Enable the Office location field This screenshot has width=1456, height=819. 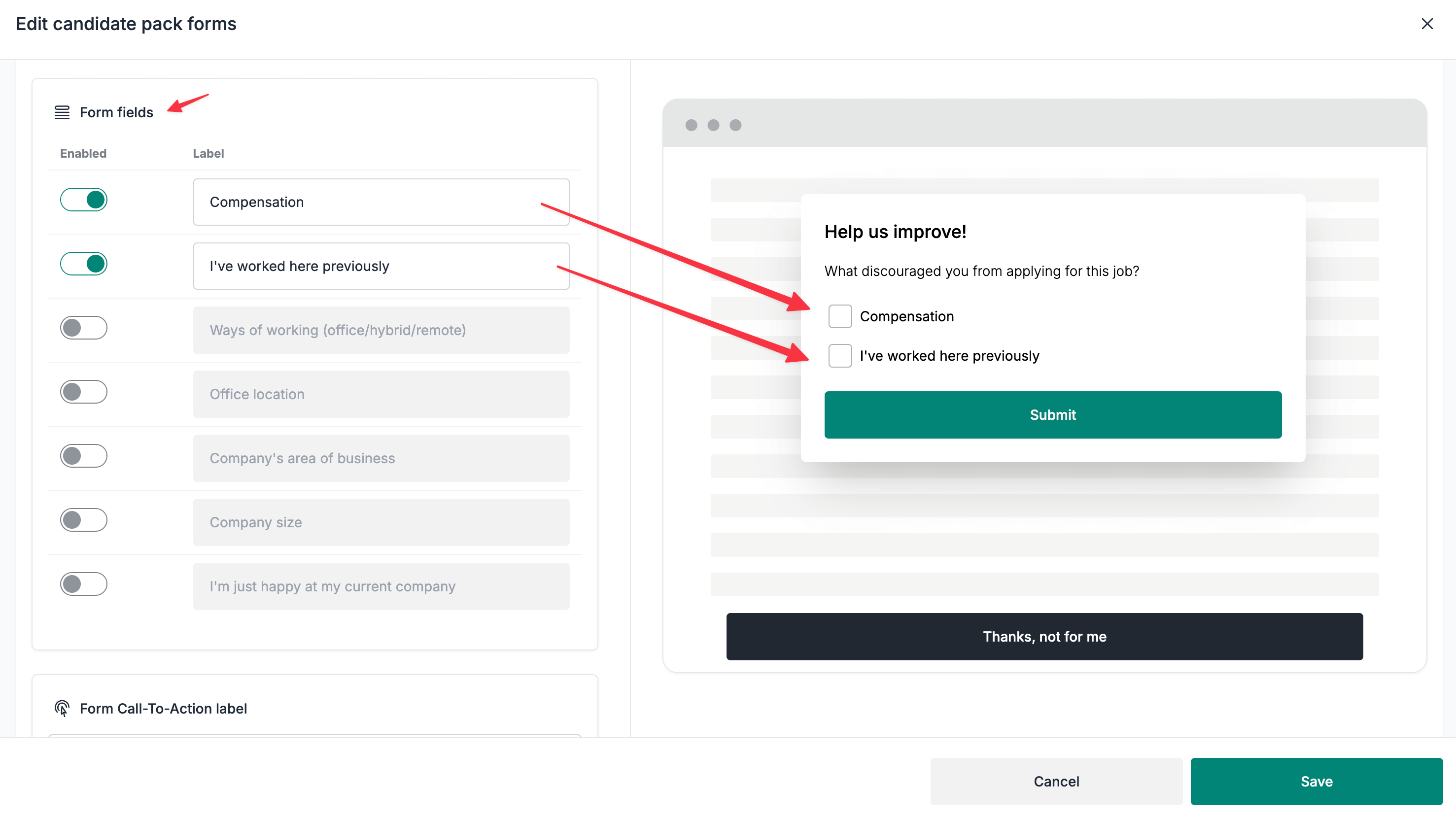83,391
